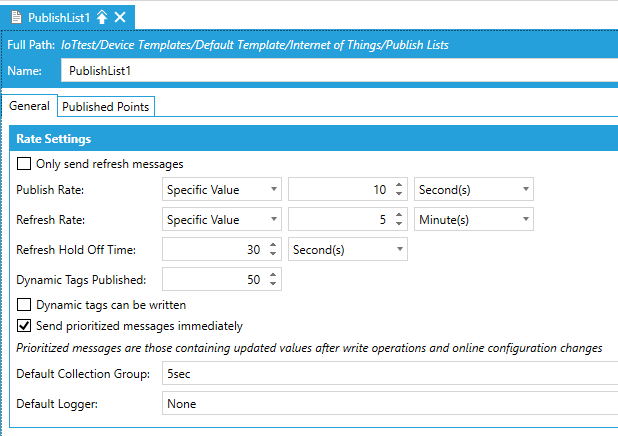Viewport: 618px width, 436px height.
Task: Open Refresh Rate Specific Value dropdown
Action: pos(222,219)
